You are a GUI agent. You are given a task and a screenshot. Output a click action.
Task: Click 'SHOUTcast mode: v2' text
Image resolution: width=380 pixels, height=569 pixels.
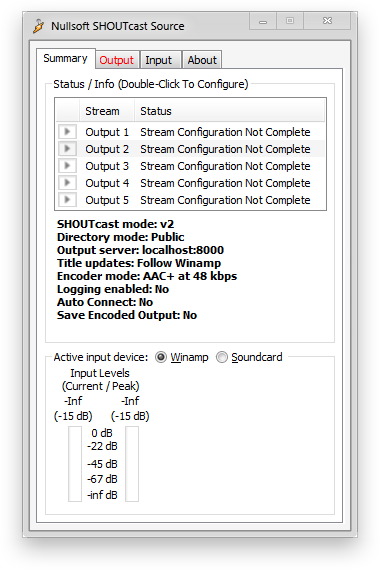115,224
